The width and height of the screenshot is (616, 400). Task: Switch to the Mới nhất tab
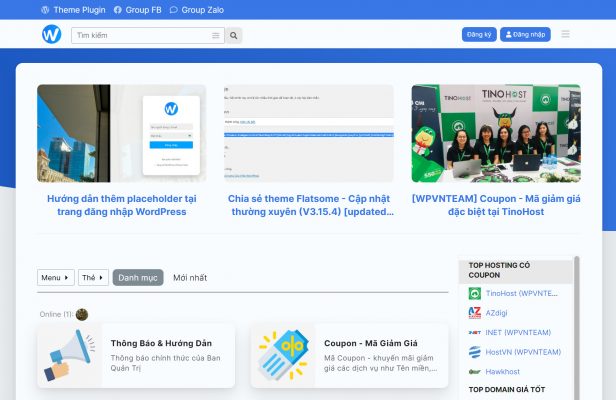[190, 277]
